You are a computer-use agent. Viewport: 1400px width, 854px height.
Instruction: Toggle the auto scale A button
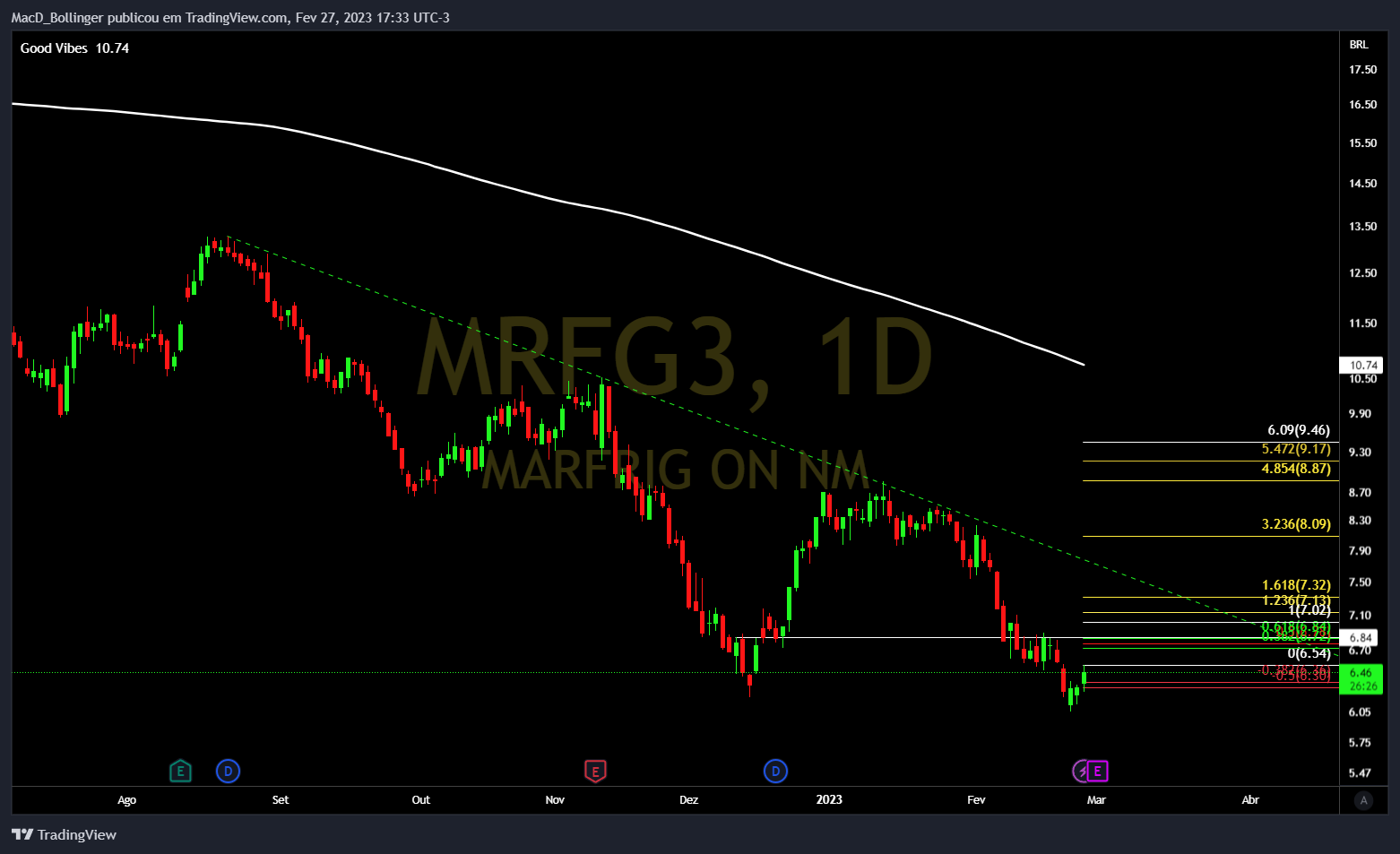pos(1363,800)
